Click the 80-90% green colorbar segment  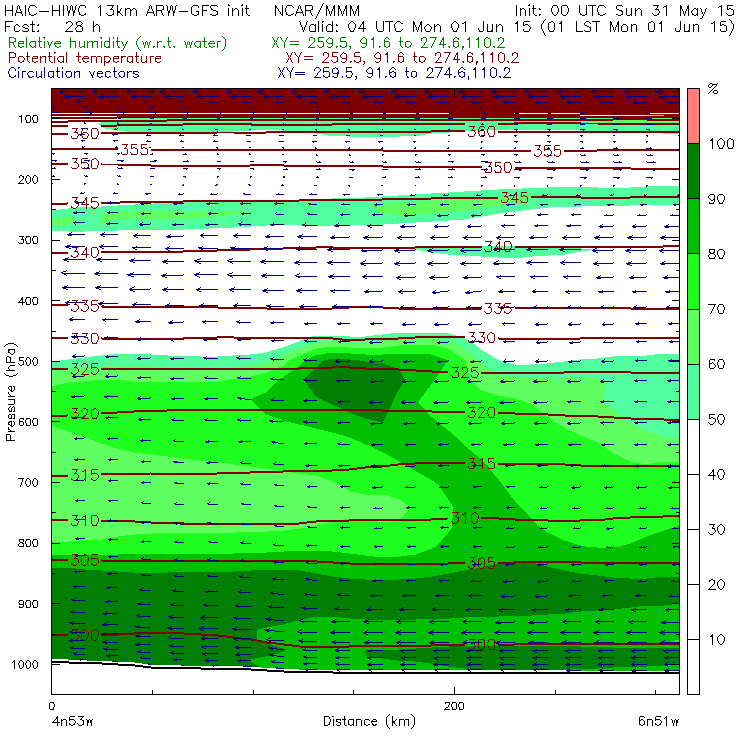[693, 226]
